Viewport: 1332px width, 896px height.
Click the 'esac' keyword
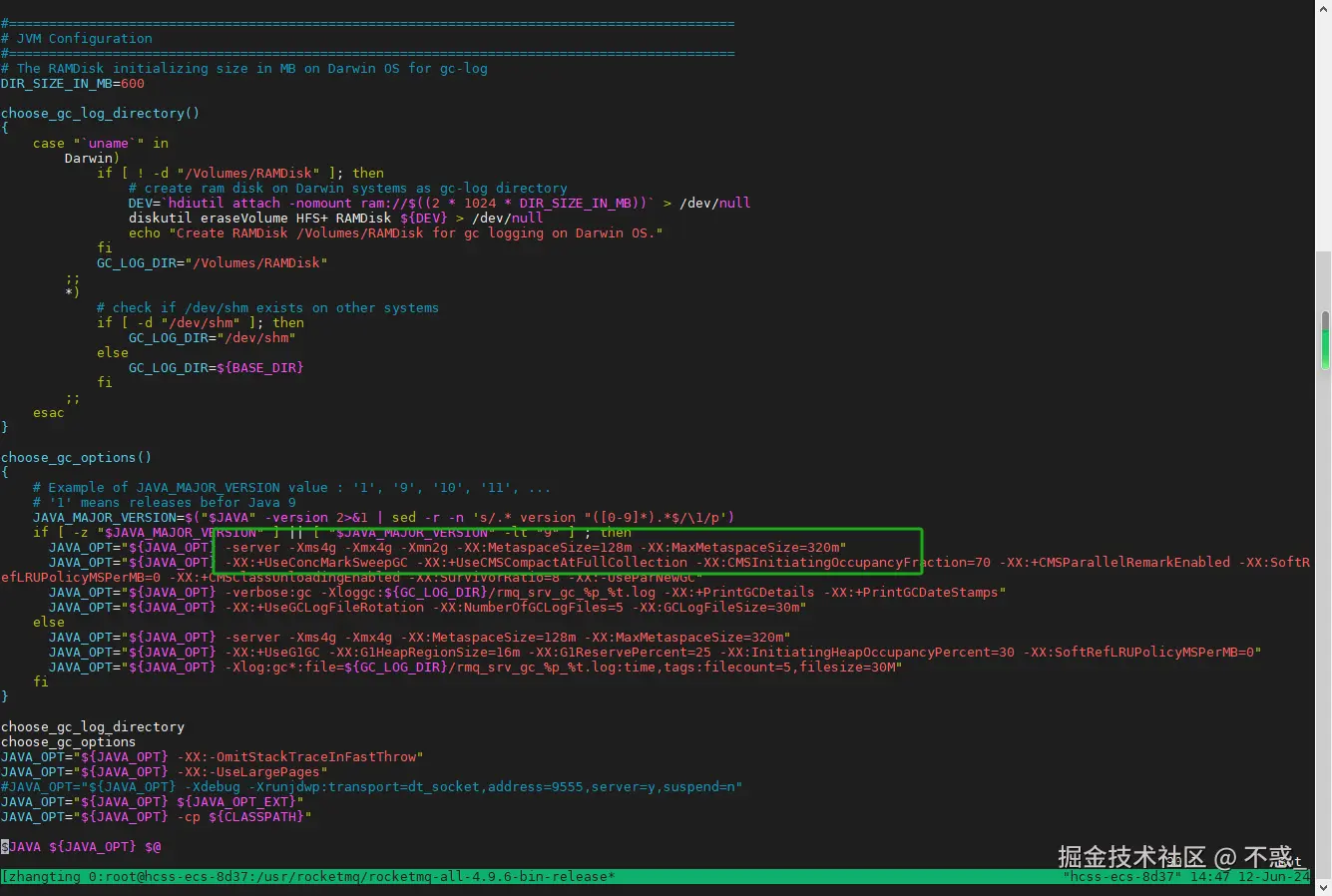pyautogui.click(x=49, y=412)
